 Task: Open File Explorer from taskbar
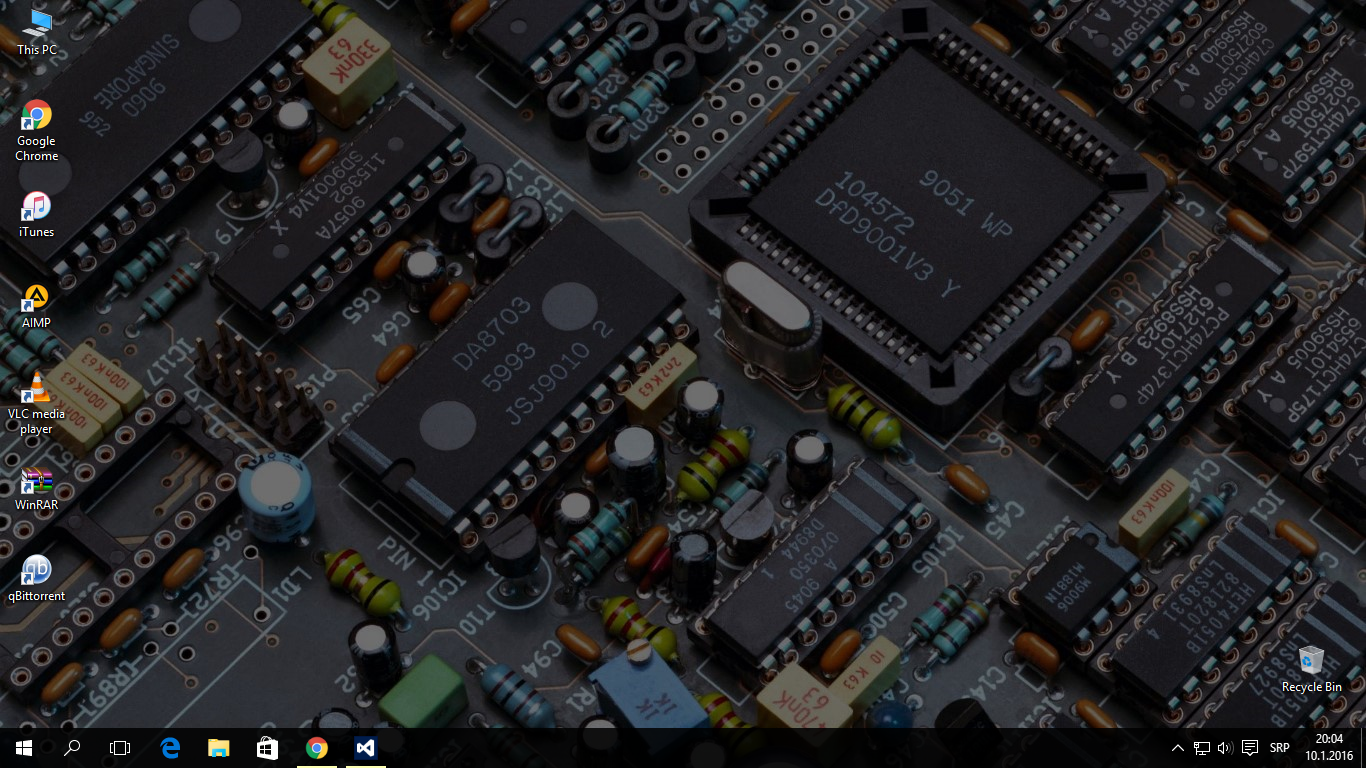218,747
